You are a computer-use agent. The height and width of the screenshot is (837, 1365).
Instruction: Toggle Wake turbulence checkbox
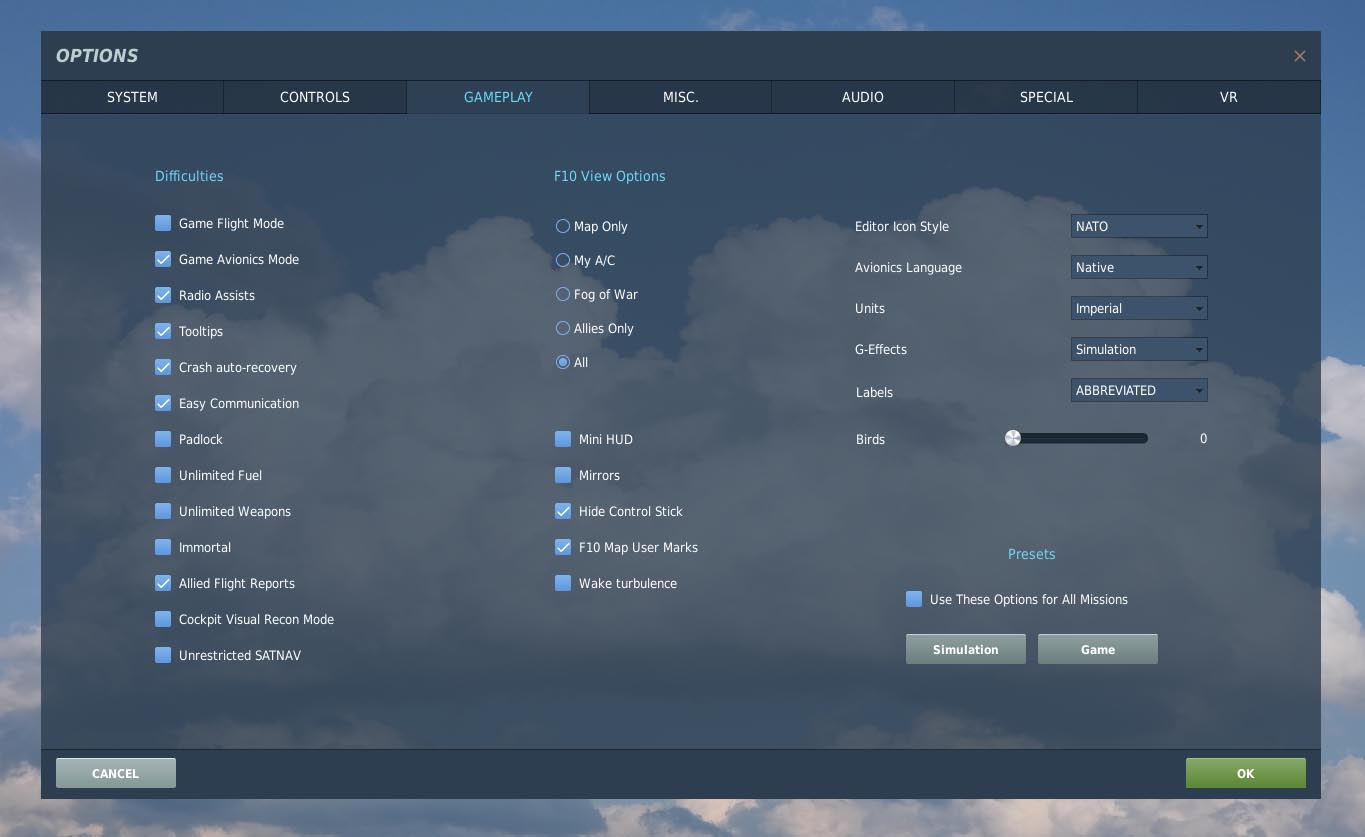563,583
